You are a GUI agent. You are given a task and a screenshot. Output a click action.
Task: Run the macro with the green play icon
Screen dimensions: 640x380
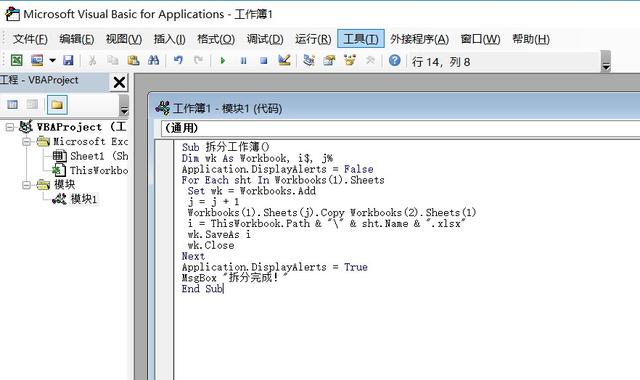tap(223, 61)
